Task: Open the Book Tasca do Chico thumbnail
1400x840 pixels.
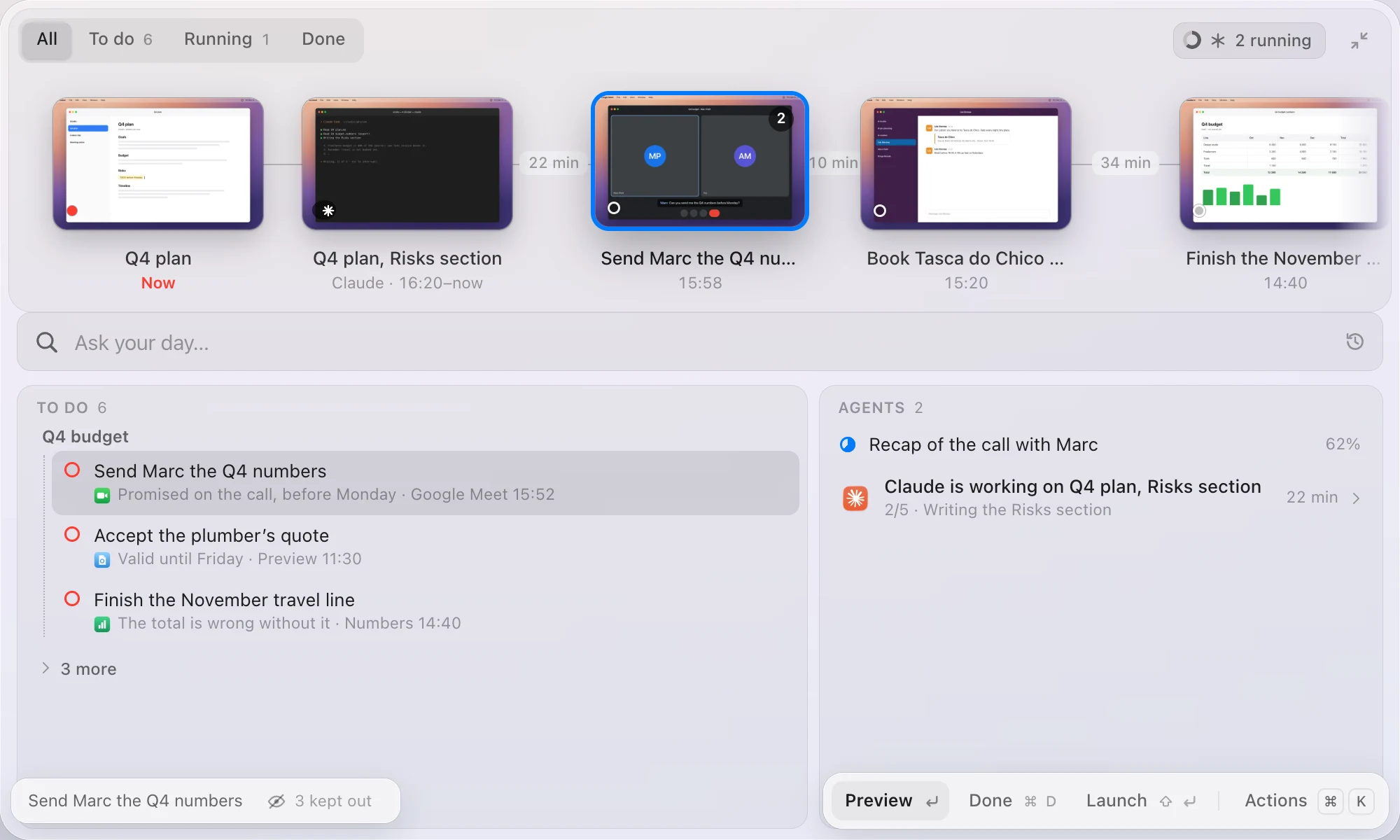Action: pos(966,163)
